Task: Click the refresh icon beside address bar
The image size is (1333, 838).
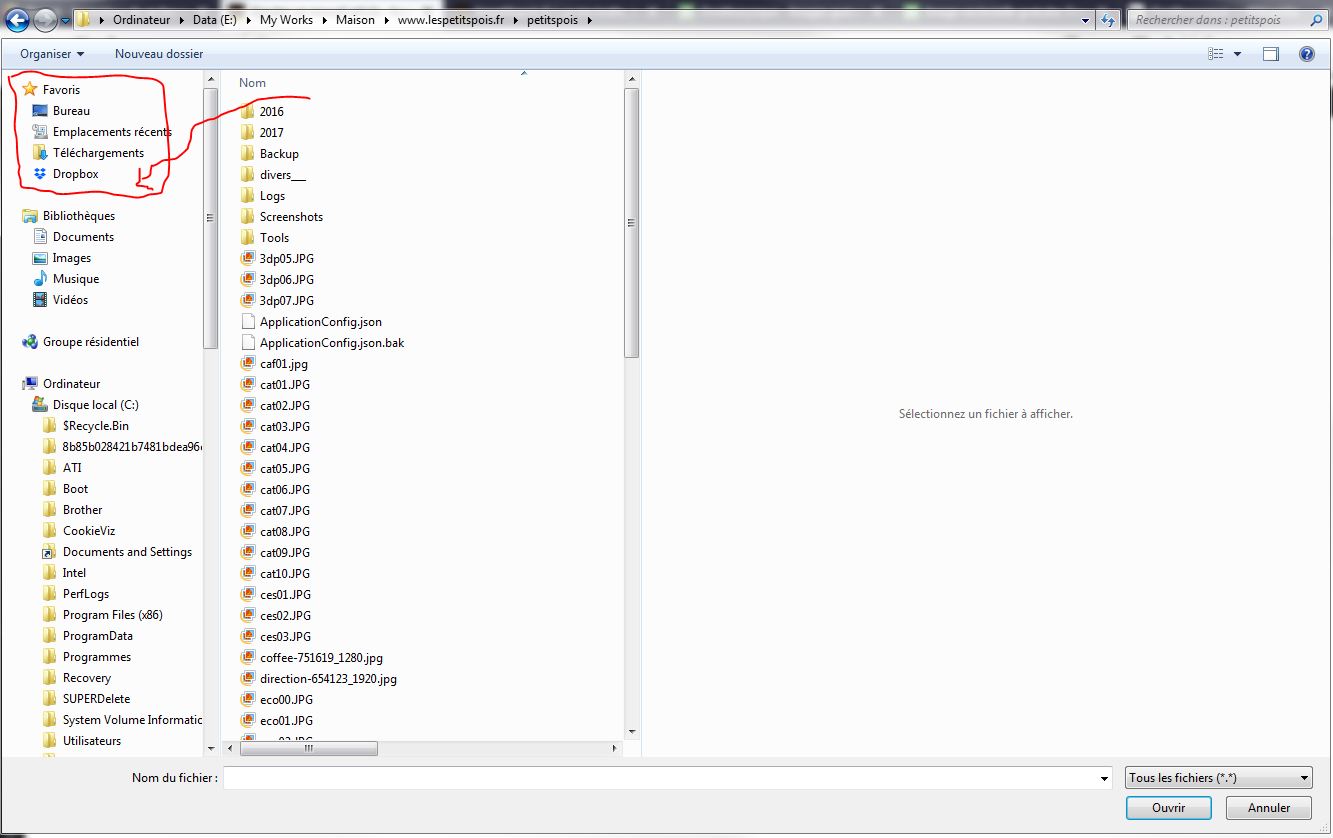Action: pos(1108,20)
